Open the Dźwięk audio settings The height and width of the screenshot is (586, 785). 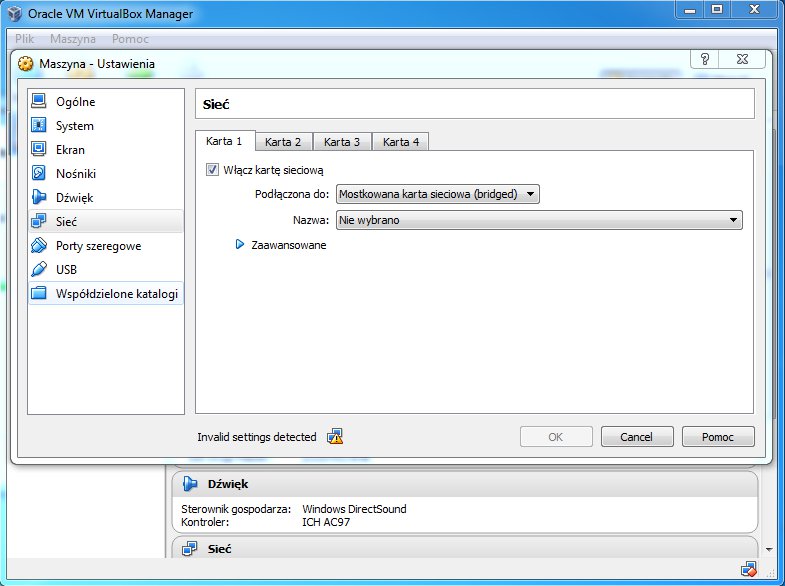106,198
